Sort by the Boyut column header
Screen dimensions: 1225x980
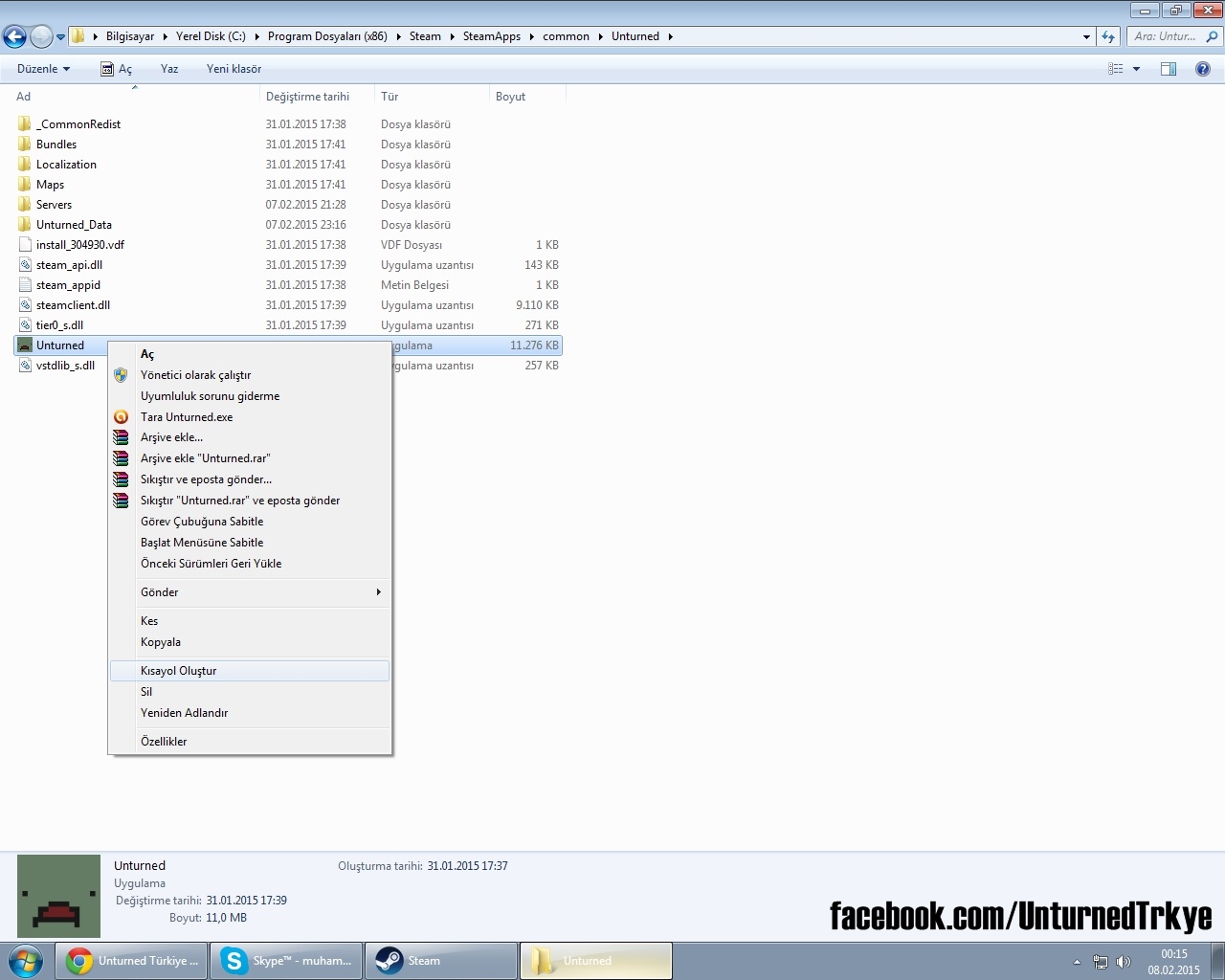coord(510,97)
